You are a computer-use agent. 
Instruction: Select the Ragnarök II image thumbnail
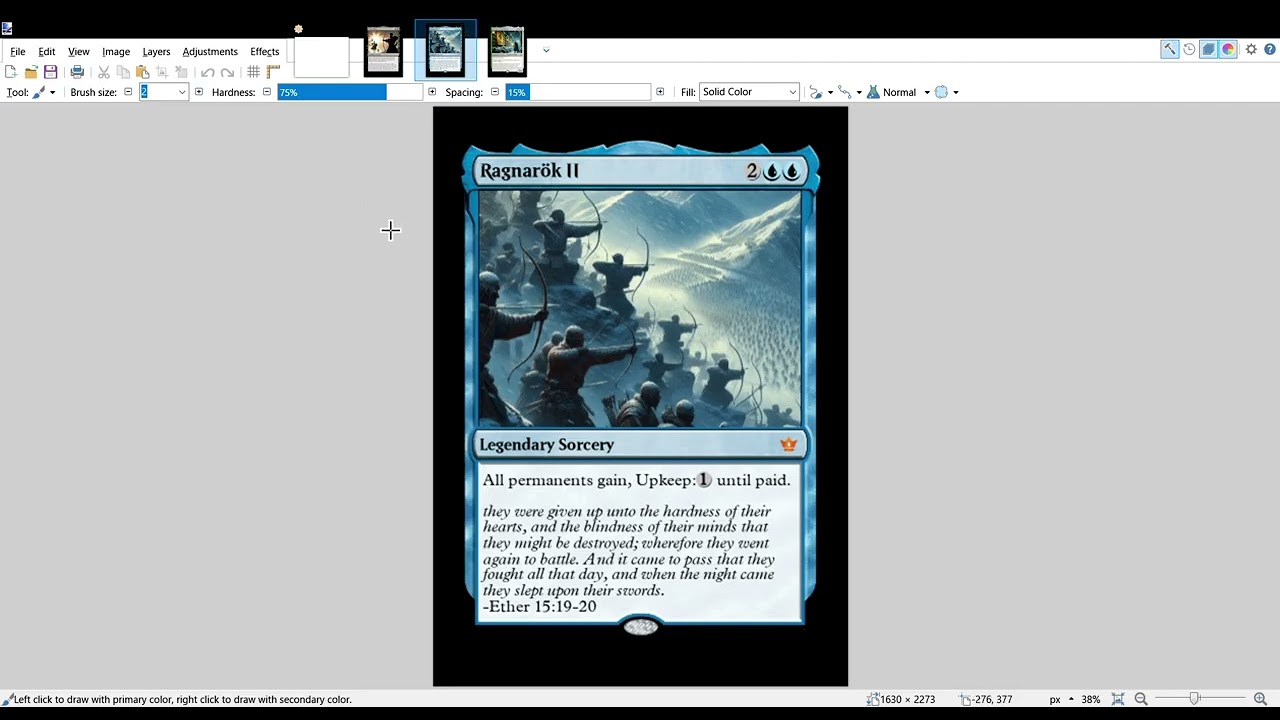pyautogui.click(x=445, y=50)
